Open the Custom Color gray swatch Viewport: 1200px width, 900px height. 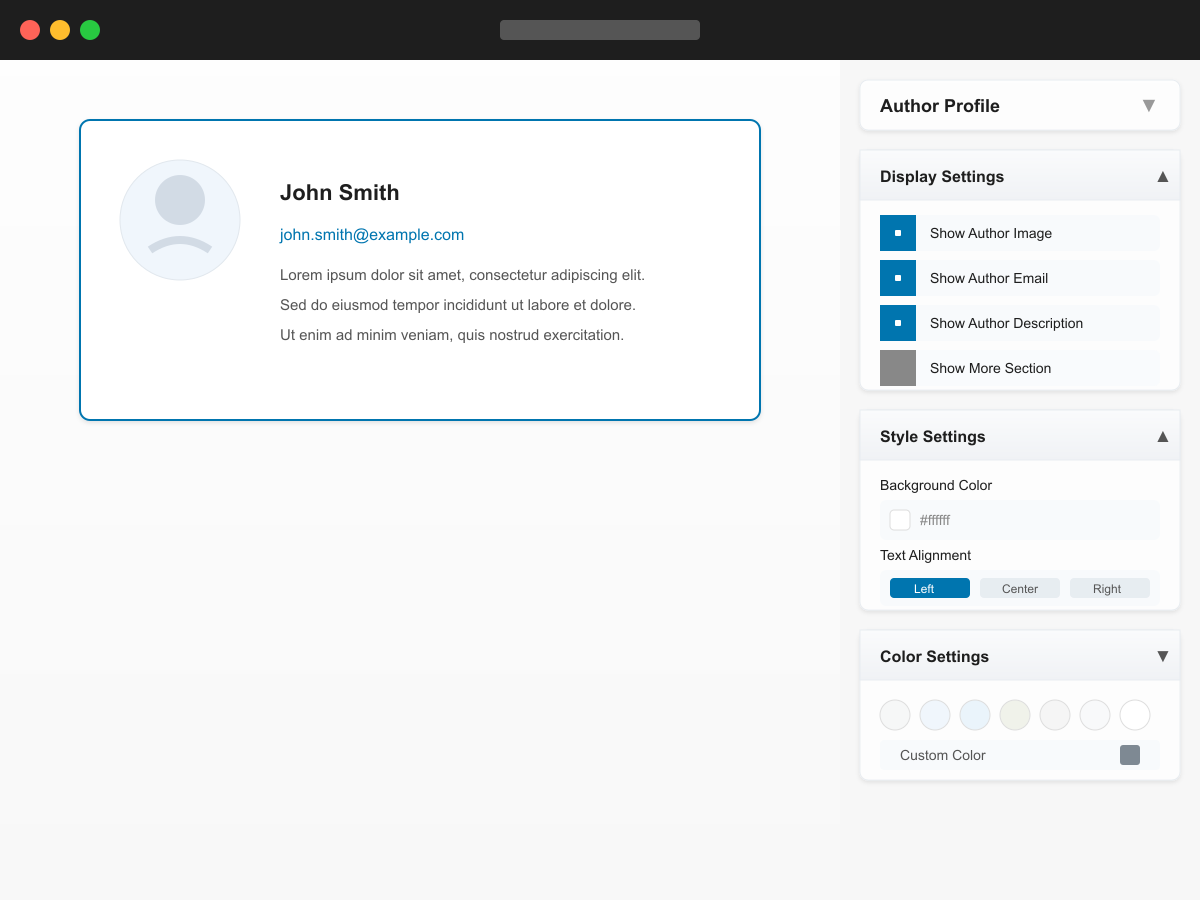tap(1130, 755)
